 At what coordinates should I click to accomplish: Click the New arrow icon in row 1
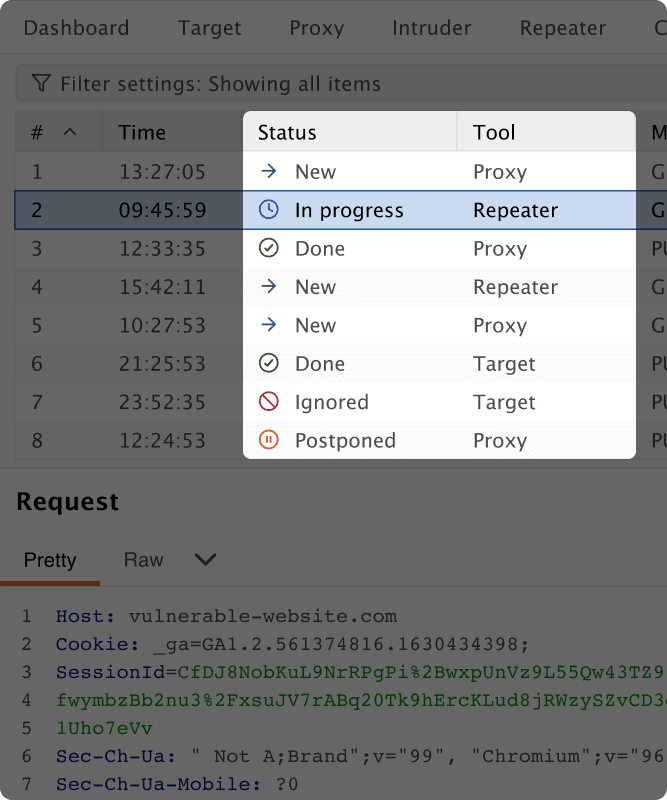coord(268,172)
